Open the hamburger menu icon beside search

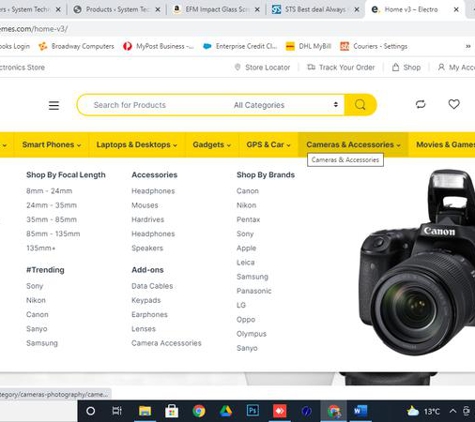point(54,105)
